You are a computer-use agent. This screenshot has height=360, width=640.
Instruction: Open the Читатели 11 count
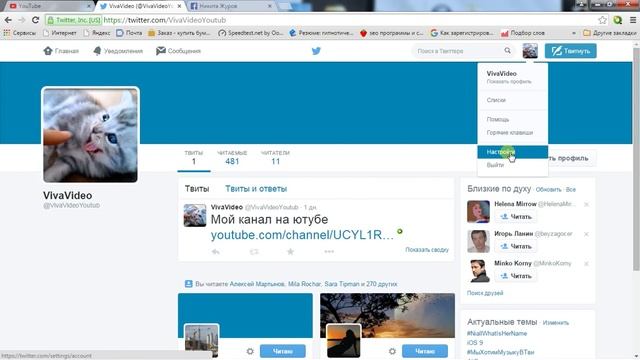click(276, 158)
